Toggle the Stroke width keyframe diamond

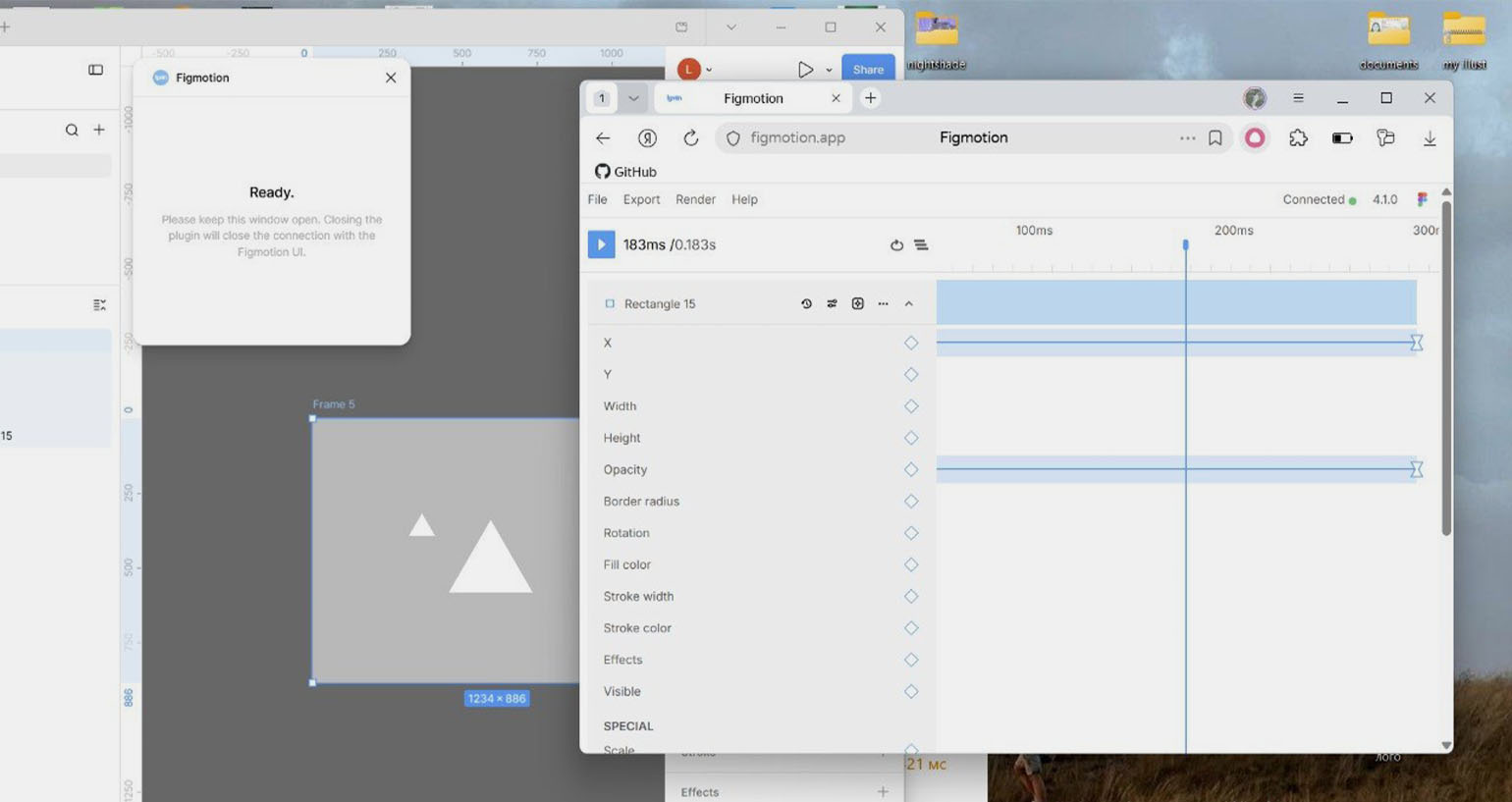click(911, 596)
